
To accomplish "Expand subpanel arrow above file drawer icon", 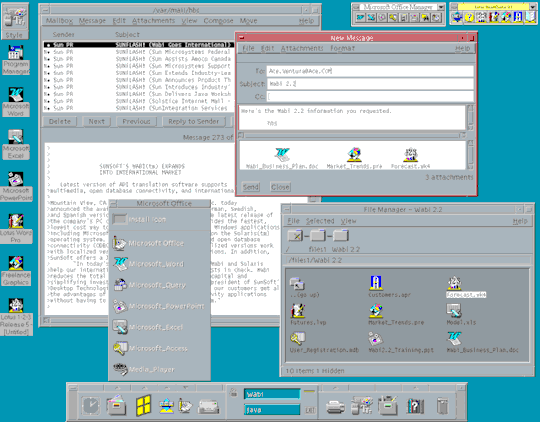I will pyautogui.click(x=117, y=388).
